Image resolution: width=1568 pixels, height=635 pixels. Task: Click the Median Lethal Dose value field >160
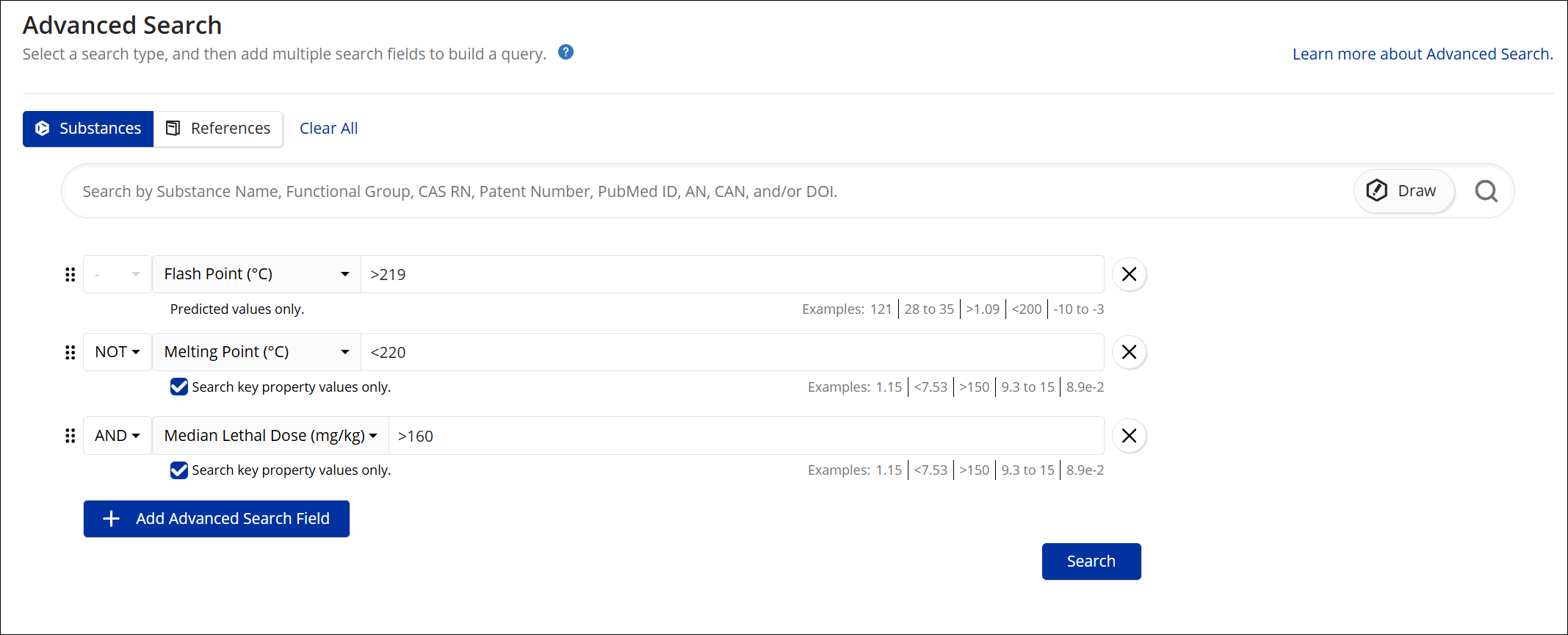[x=746, y=436]
